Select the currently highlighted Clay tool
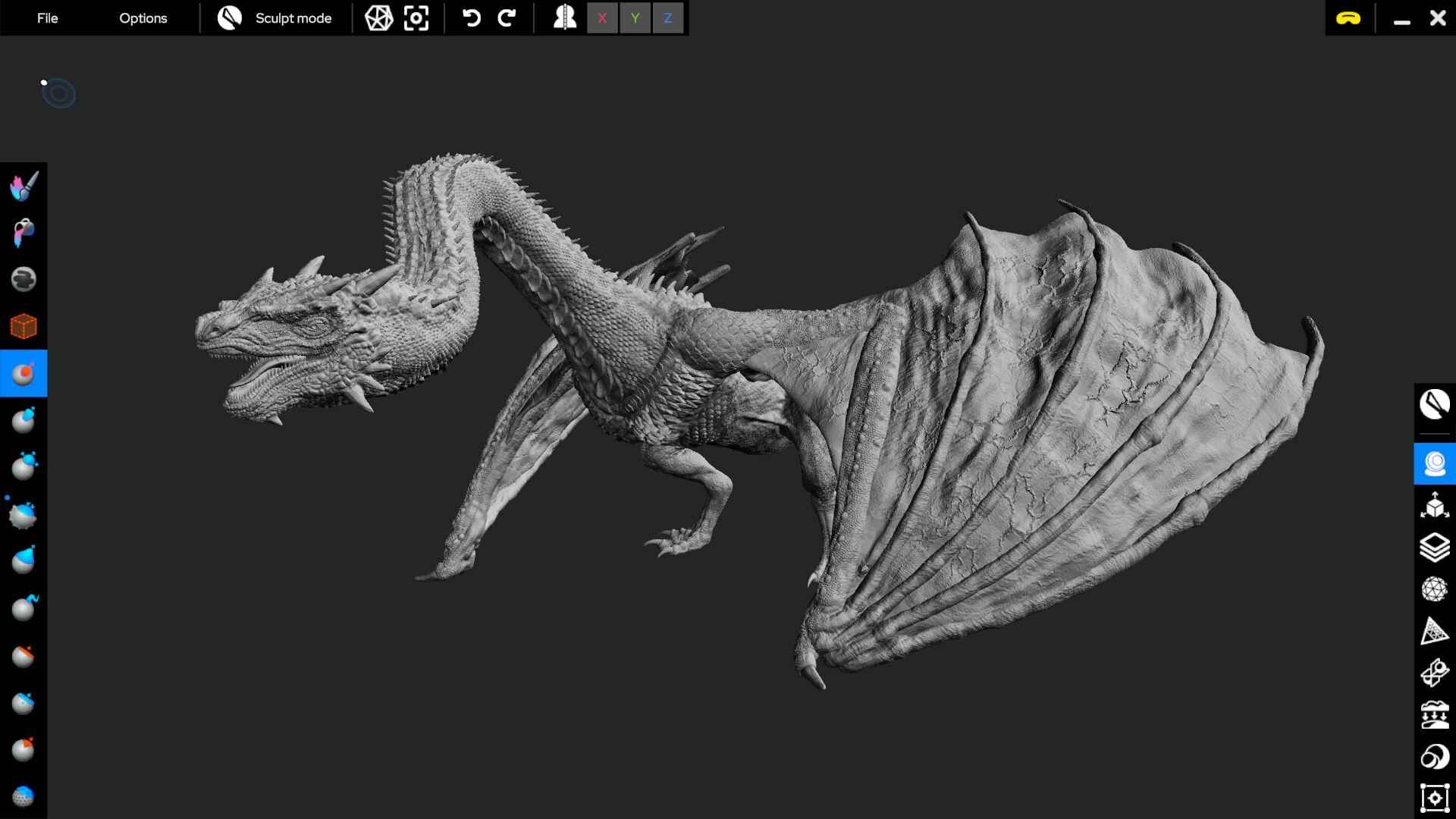This screenshot has width=1456, height=819. [23, 373]
